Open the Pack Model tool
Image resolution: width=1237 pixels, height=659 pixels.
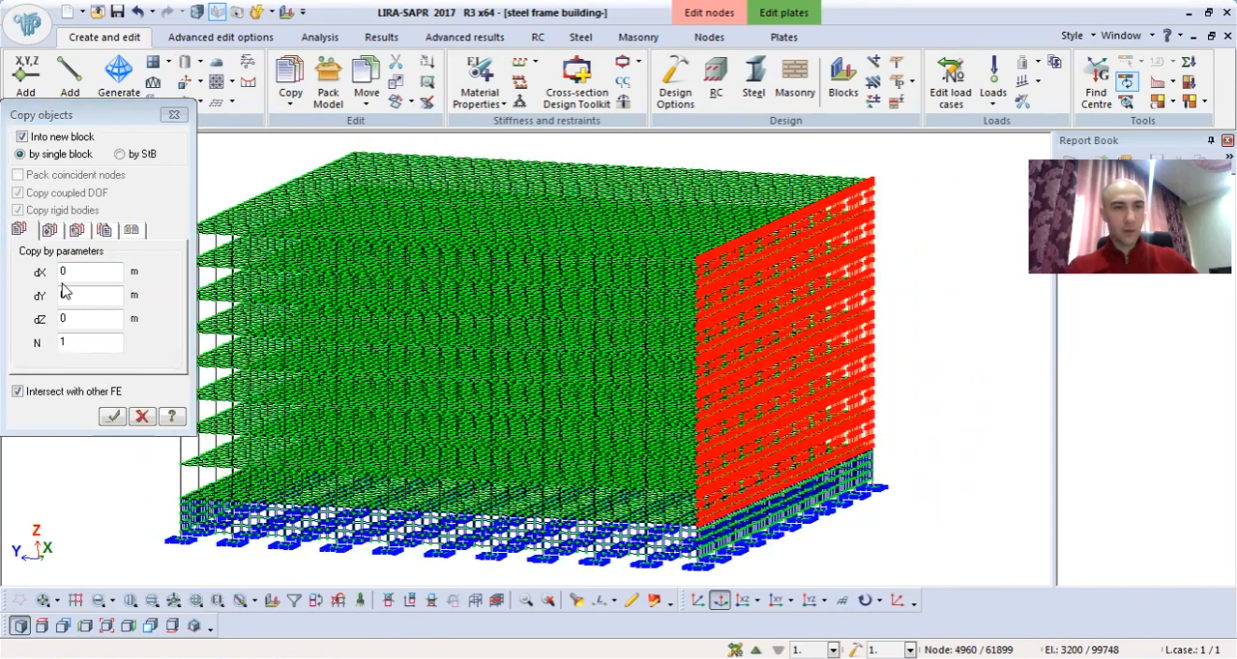[328, 71]
